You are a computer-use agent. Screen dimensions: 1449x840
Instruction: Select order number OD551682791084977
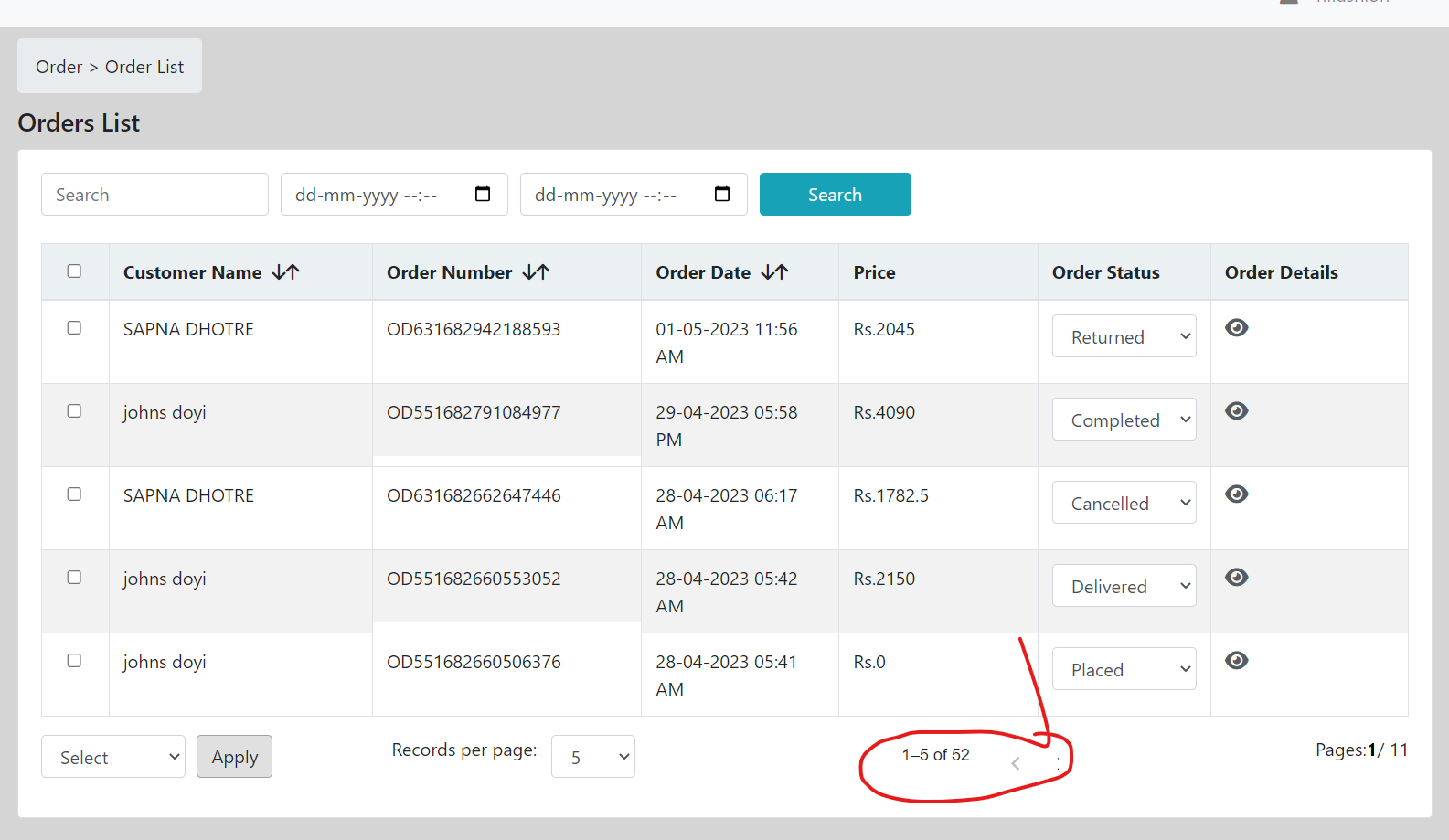(x=474, y=412)
